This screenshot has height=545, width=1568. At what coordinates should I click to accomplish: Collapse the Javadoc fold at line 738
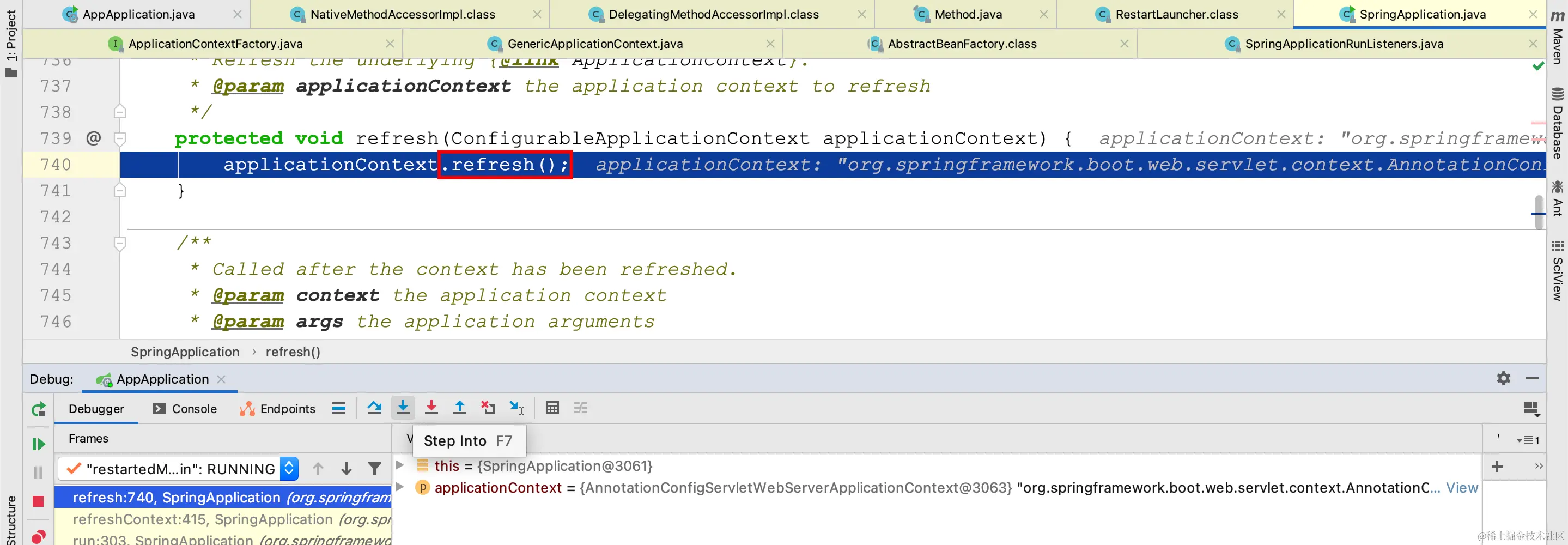[120, 112]
